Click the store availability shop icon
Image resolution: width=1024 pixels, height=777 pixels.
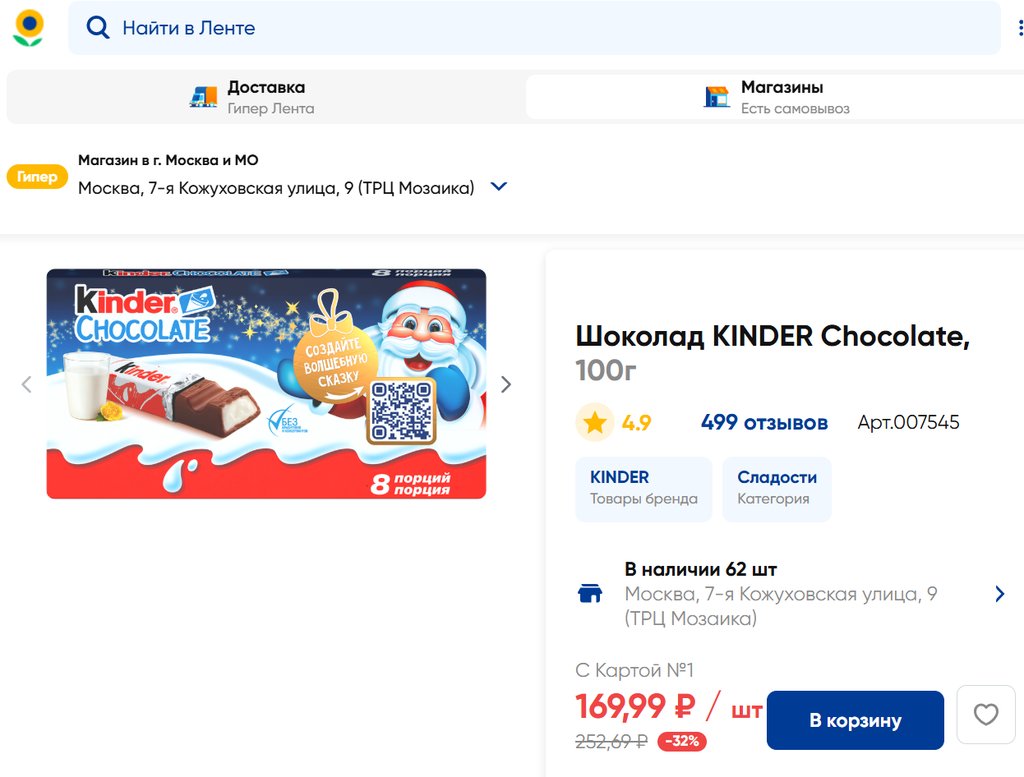tap(591, 594)
